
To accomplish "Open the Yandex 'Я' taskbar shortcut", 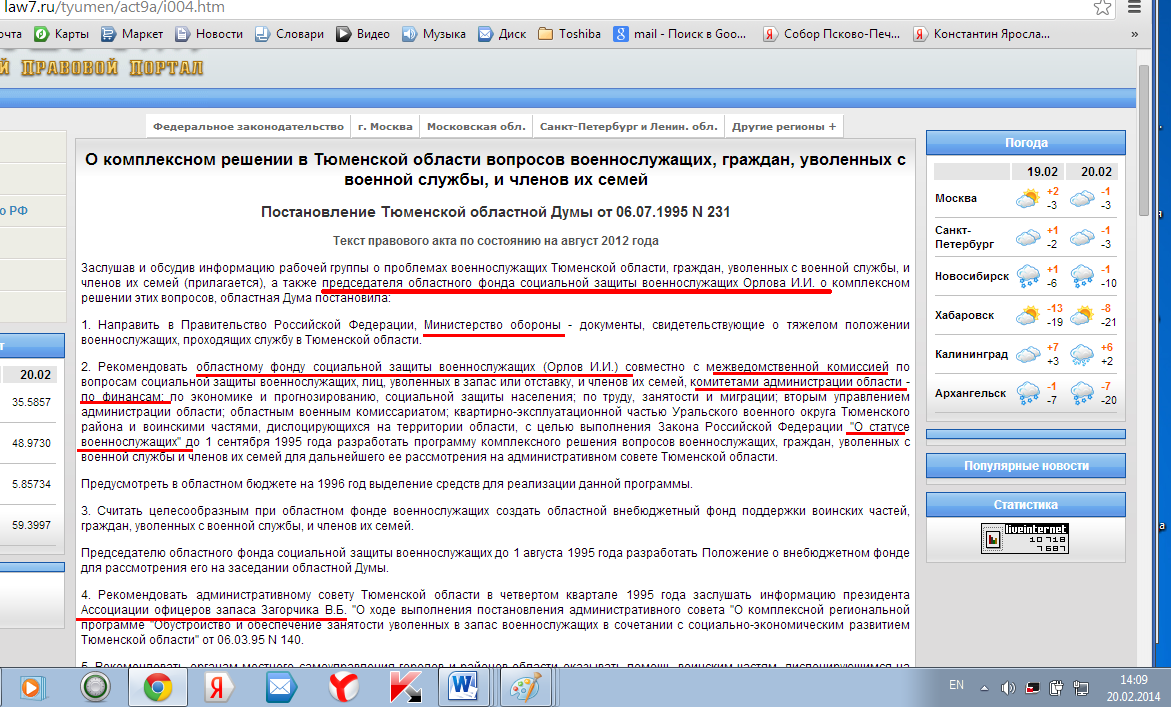I will (217, 687).
